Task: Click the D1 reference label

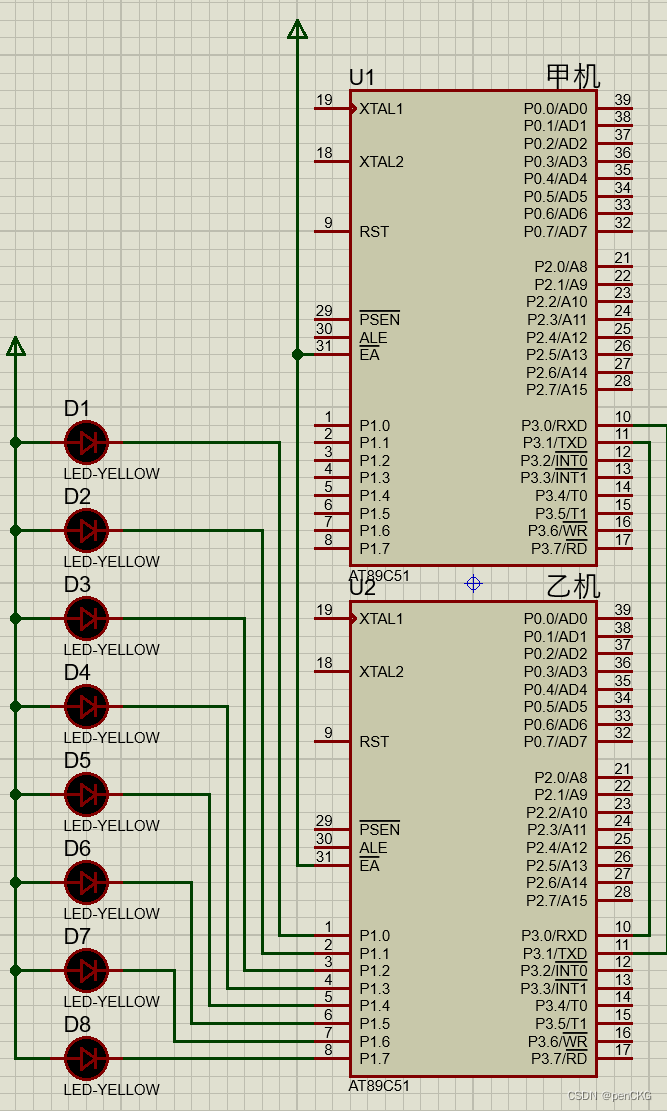Action: 77,409
